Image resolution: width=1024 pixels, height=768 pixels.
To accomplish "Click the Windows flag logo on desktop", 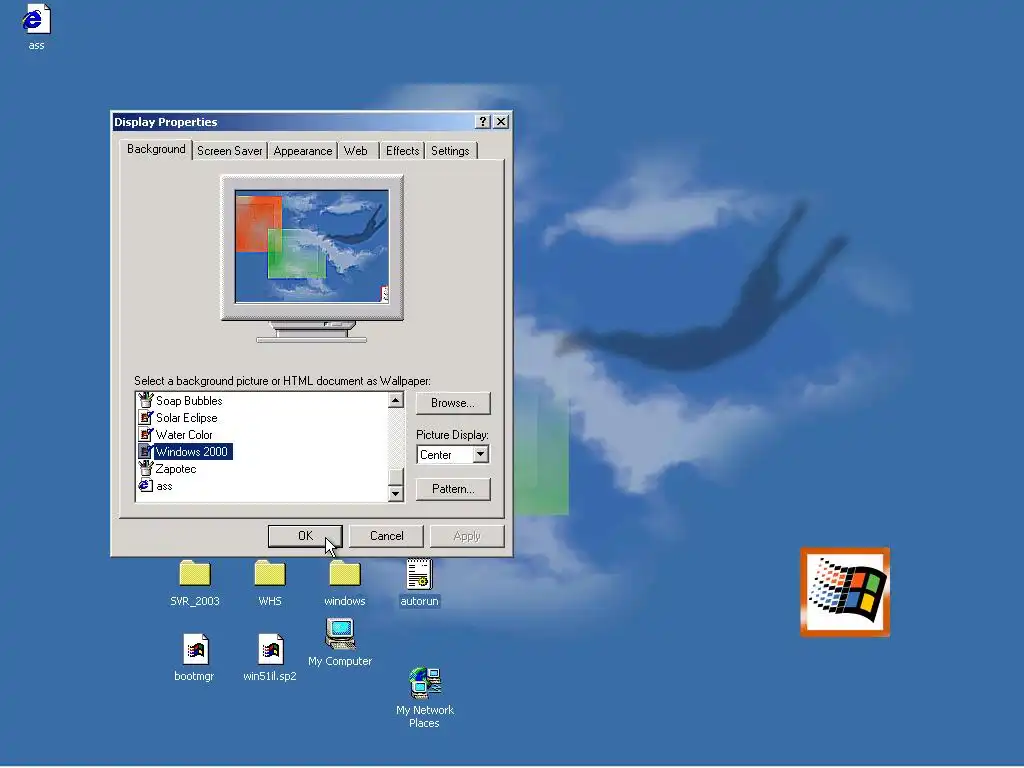I will 845,592.
